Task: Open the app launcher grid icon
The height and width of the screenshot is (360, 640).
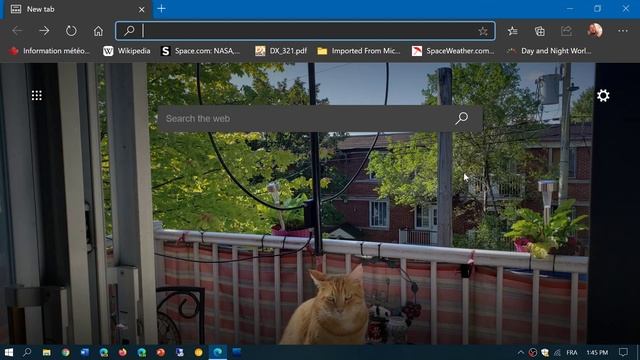Action: (37, 96)
